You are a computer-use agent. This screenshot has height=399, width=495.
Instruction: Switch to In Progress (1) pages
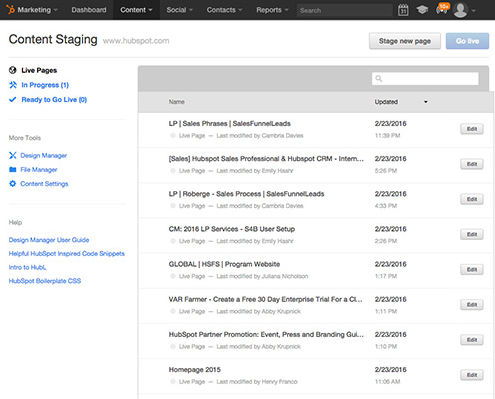[45, 85]
